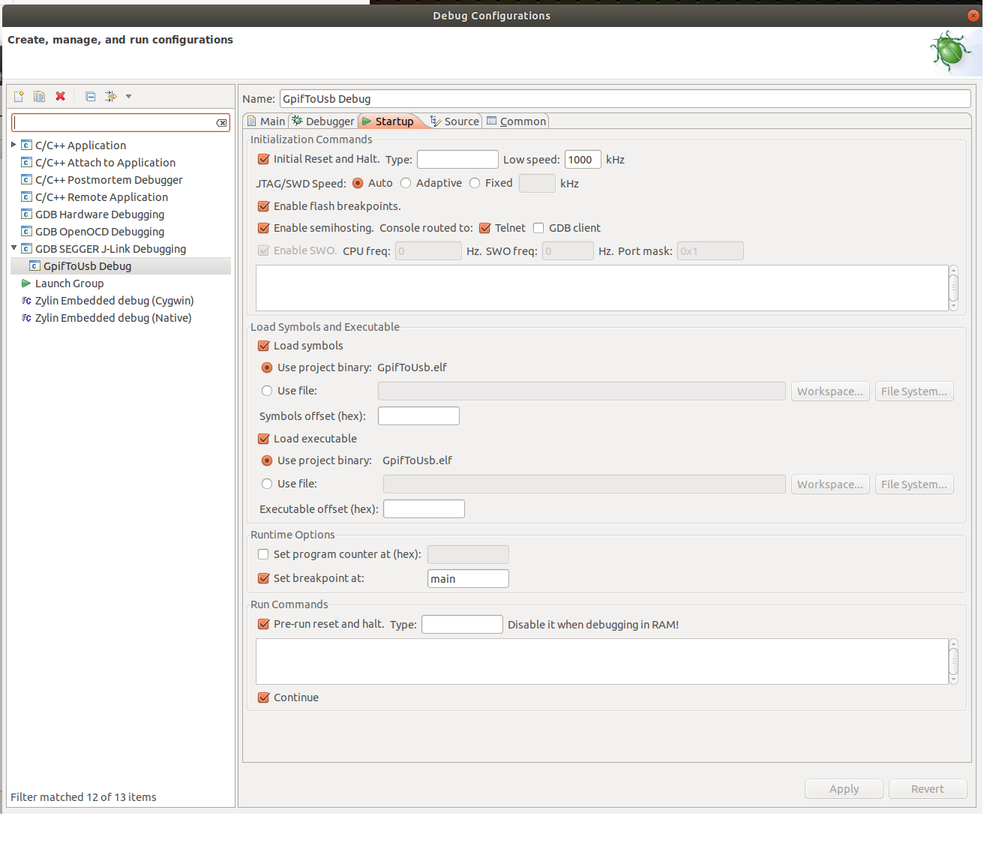Duplicate the selected launch configuration
The width and height of the screenshot is (999, 858).
[x=38, y=96]
